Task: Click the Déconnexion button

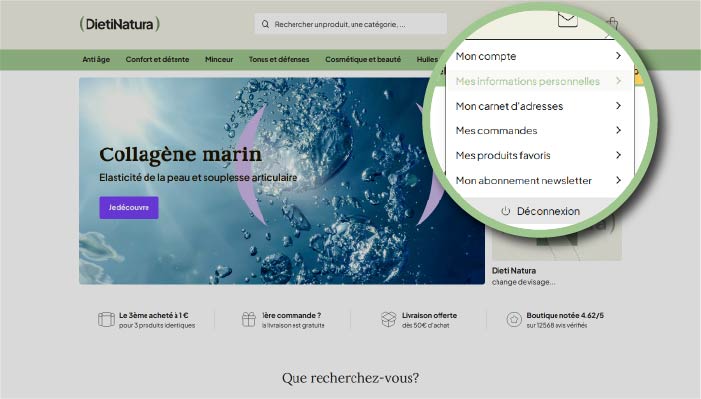Action: click(x=540, y=211)
